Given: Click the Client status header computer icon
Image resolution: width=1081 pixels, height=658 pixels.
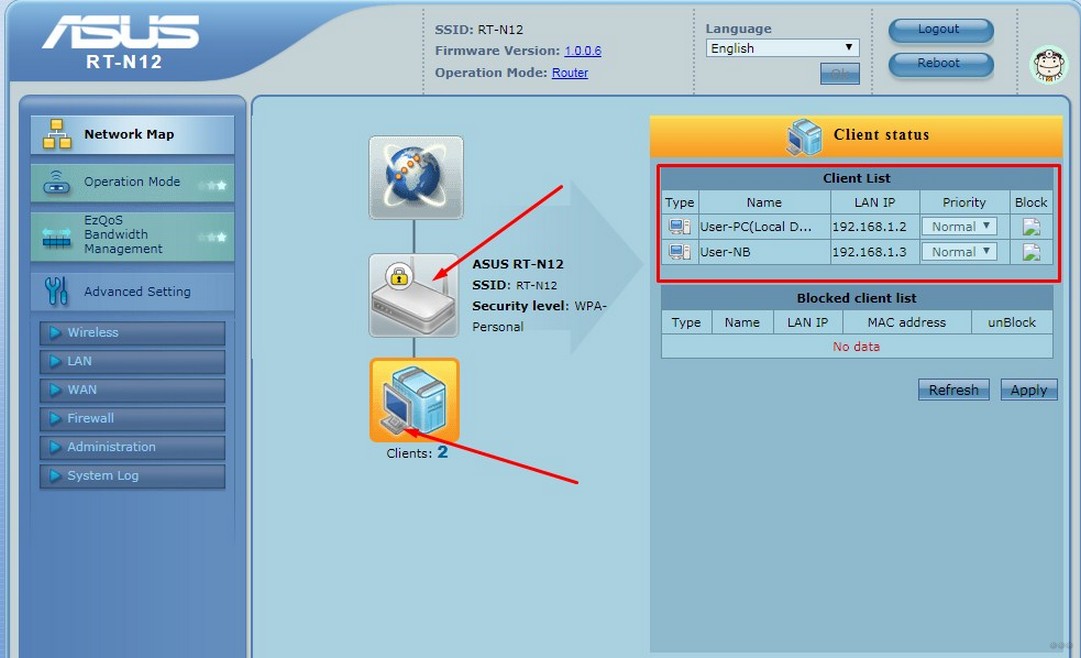Looking at the screenshot, I should pyautogui.click(x=804, y=136).
